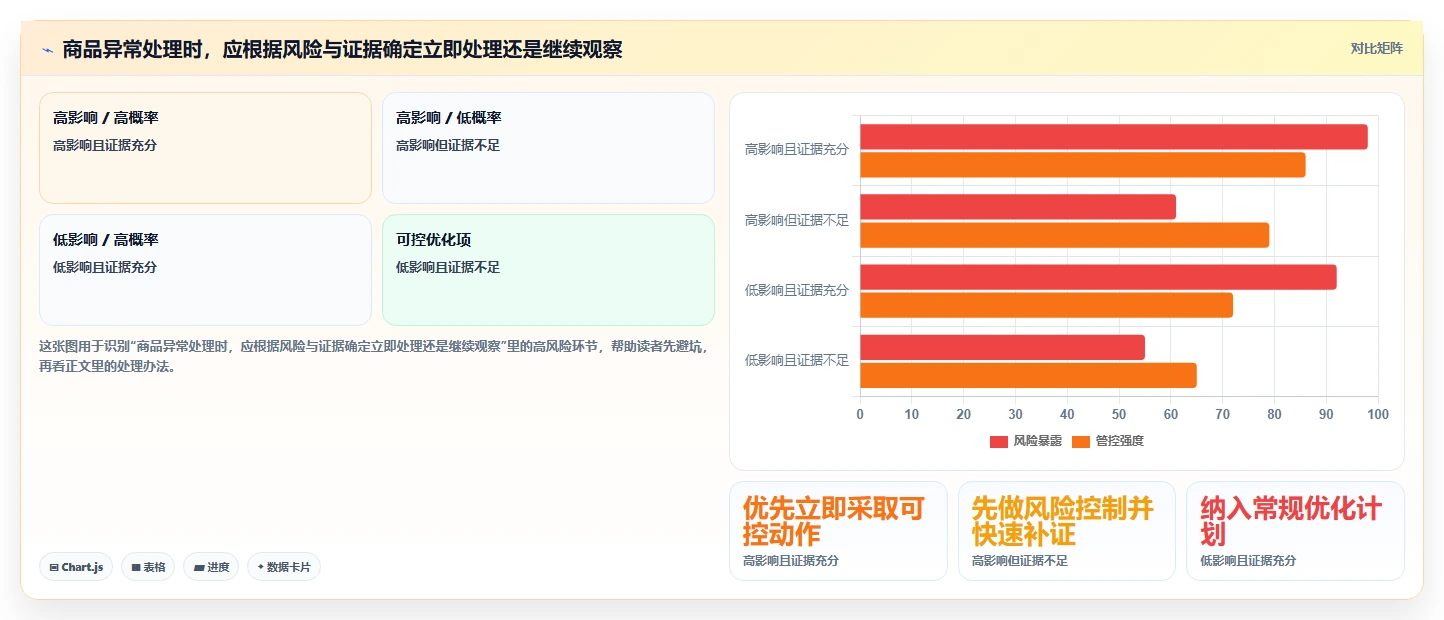Click the chart y-axis label 高影响但证据不足
1444x620 pixels.
(x=797, y=220)
